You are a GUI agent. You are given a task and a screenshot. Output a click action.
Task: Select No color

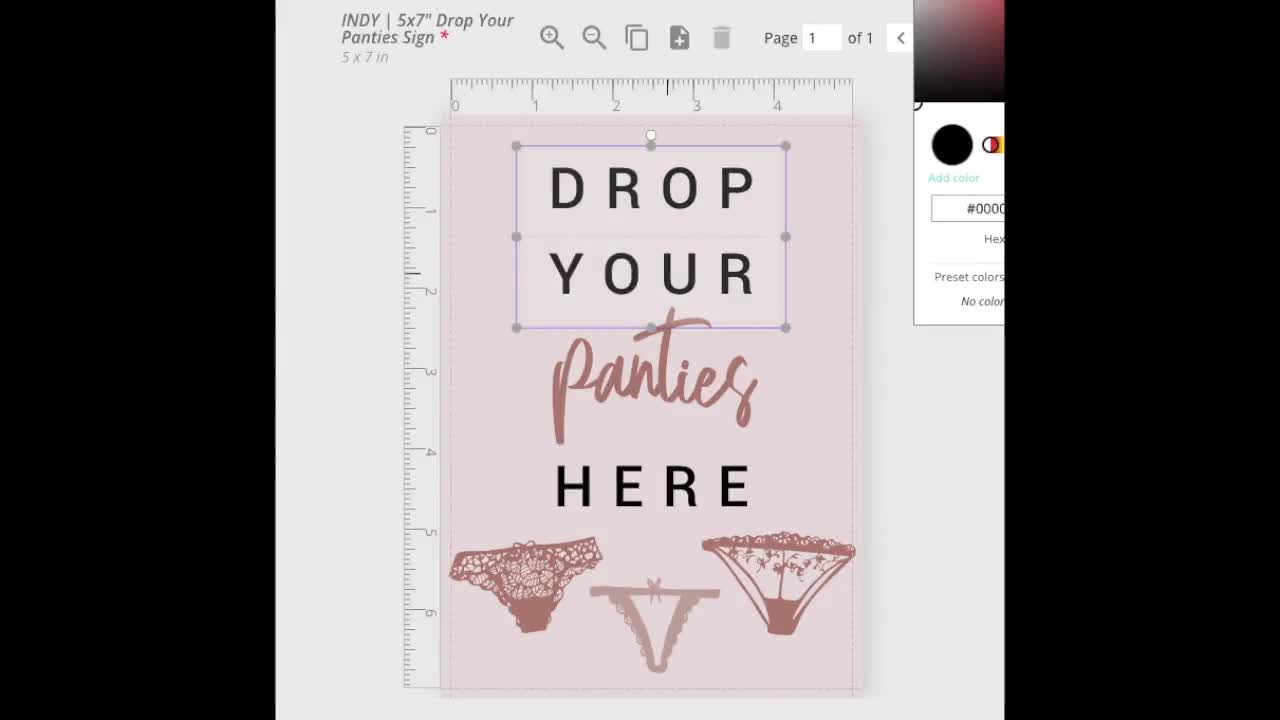click(981, 301)
